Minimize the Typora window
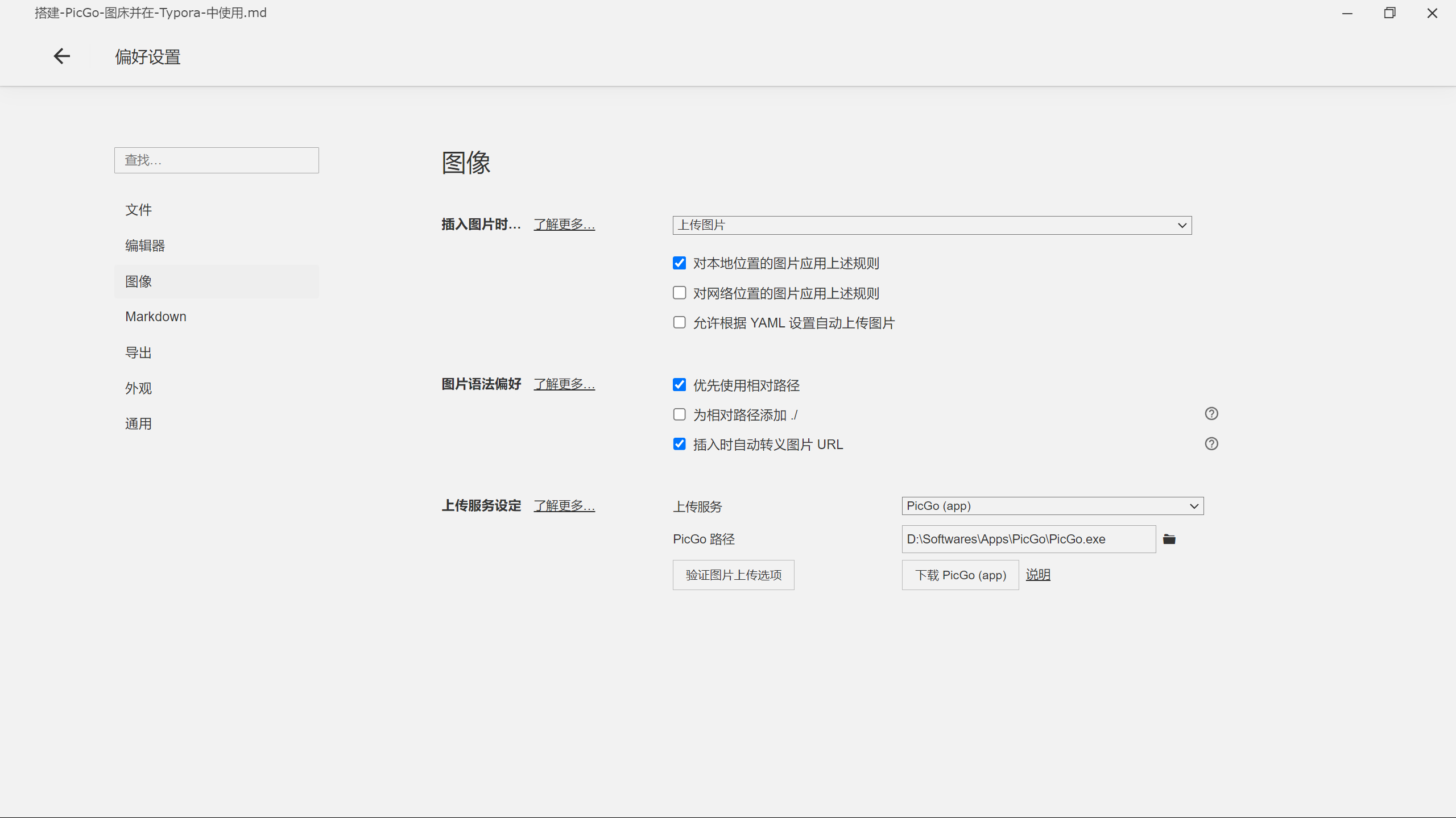This screenshot has width=1456, height=818. point(1347,13)
